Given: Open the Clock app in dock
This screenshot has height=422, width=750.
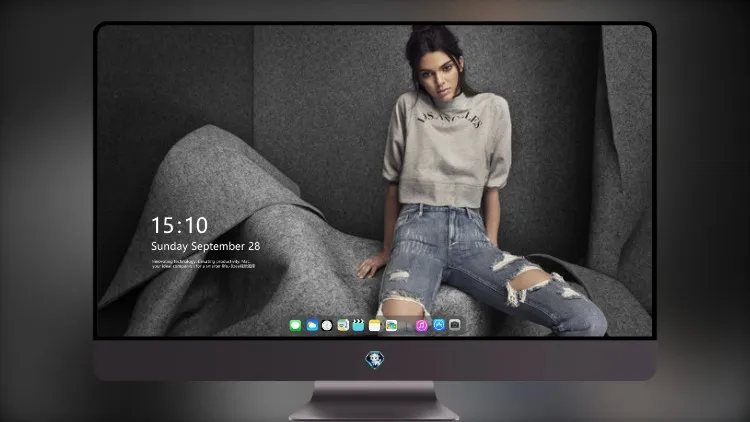Looking at the screenshot, I should tap(327, 326).
